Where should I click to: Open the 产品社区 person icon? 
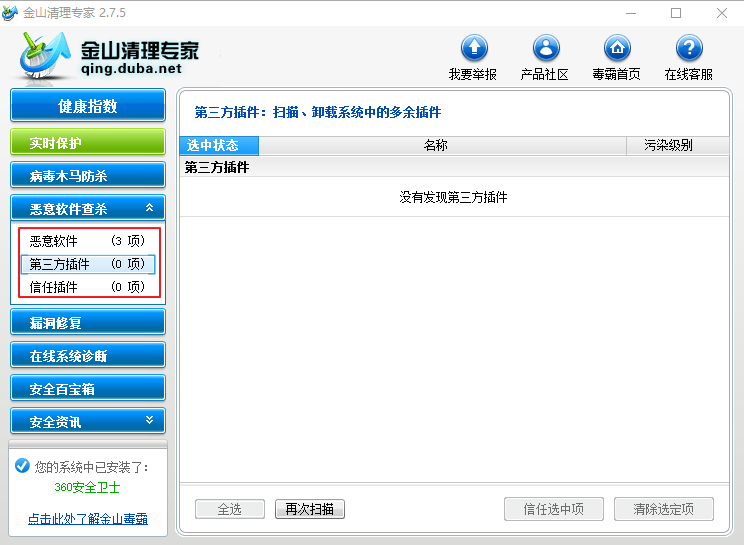(x=546, y=48)
